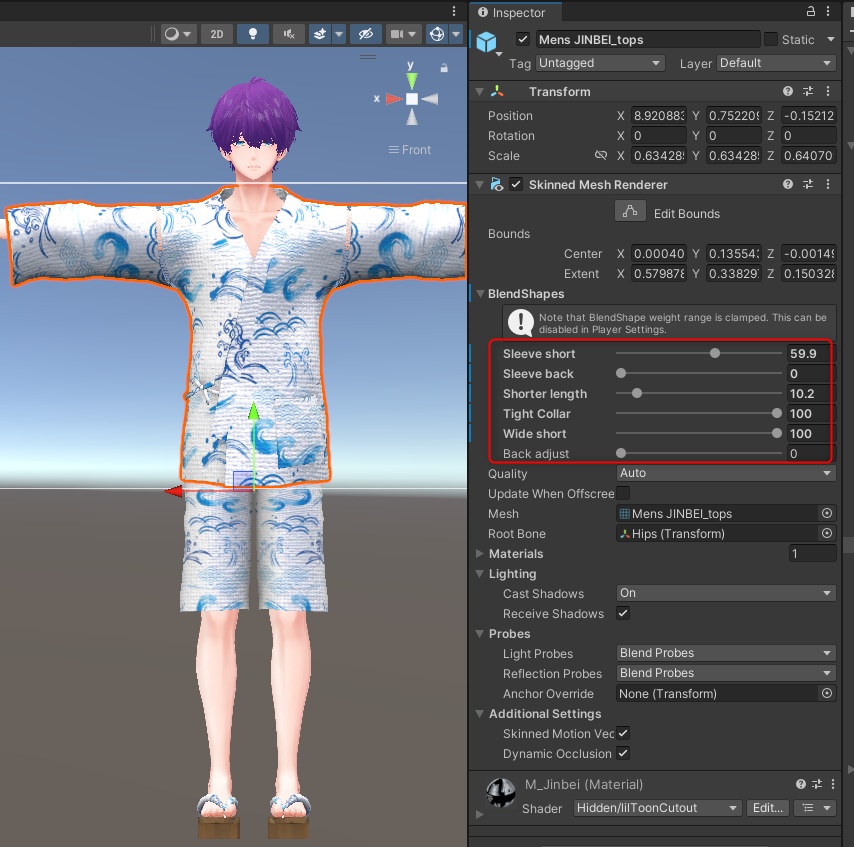Image resolution: width=854 pixels, height=847 pixels.
Task: Edit Position X field
Action: coord(658,116)
